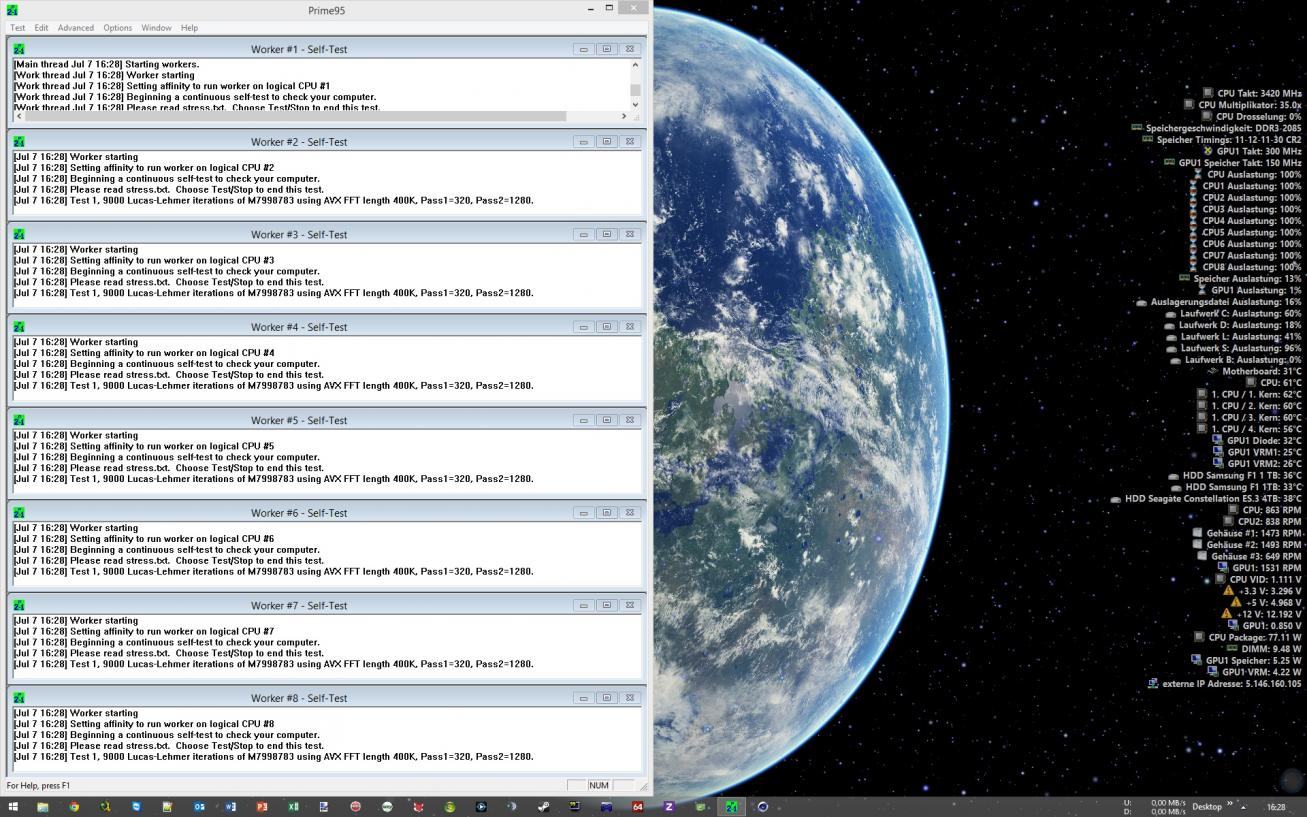Maximize the Worker #6 child window
The image size is (1307, 817).
coord(607,513)
